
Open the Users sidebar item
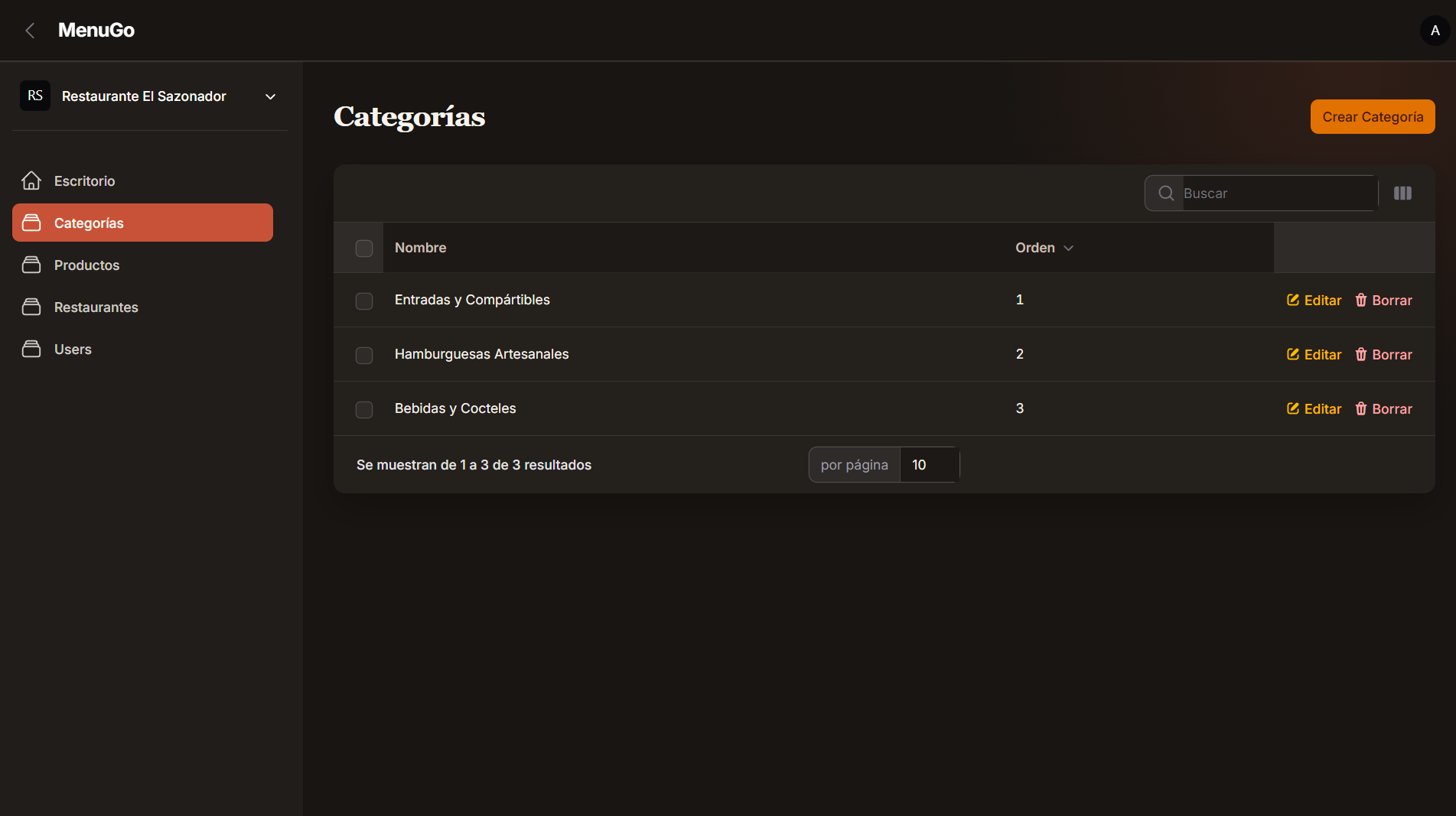point(142,349)
